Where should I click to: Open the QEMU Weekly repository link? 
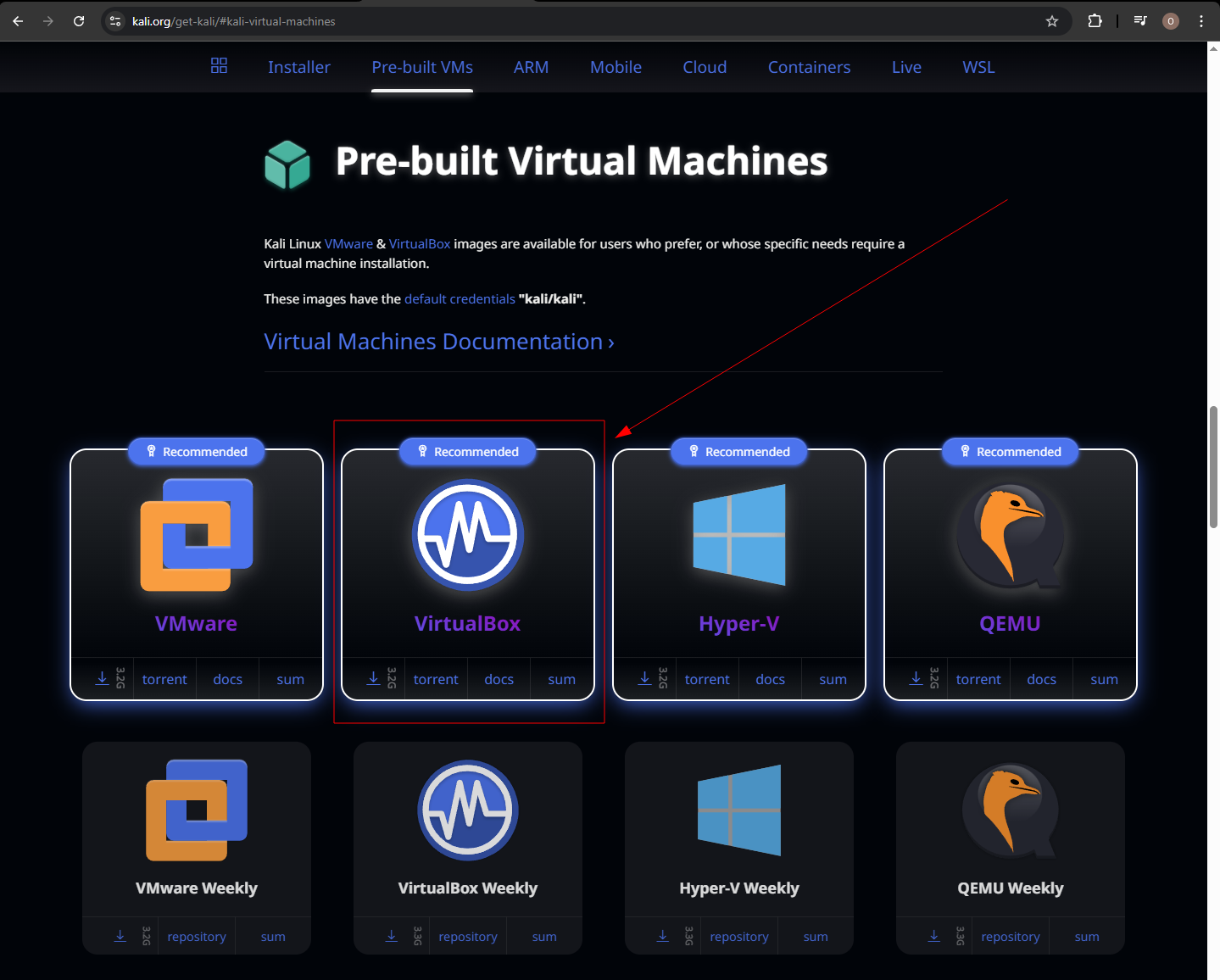[x=1011, y=937]
